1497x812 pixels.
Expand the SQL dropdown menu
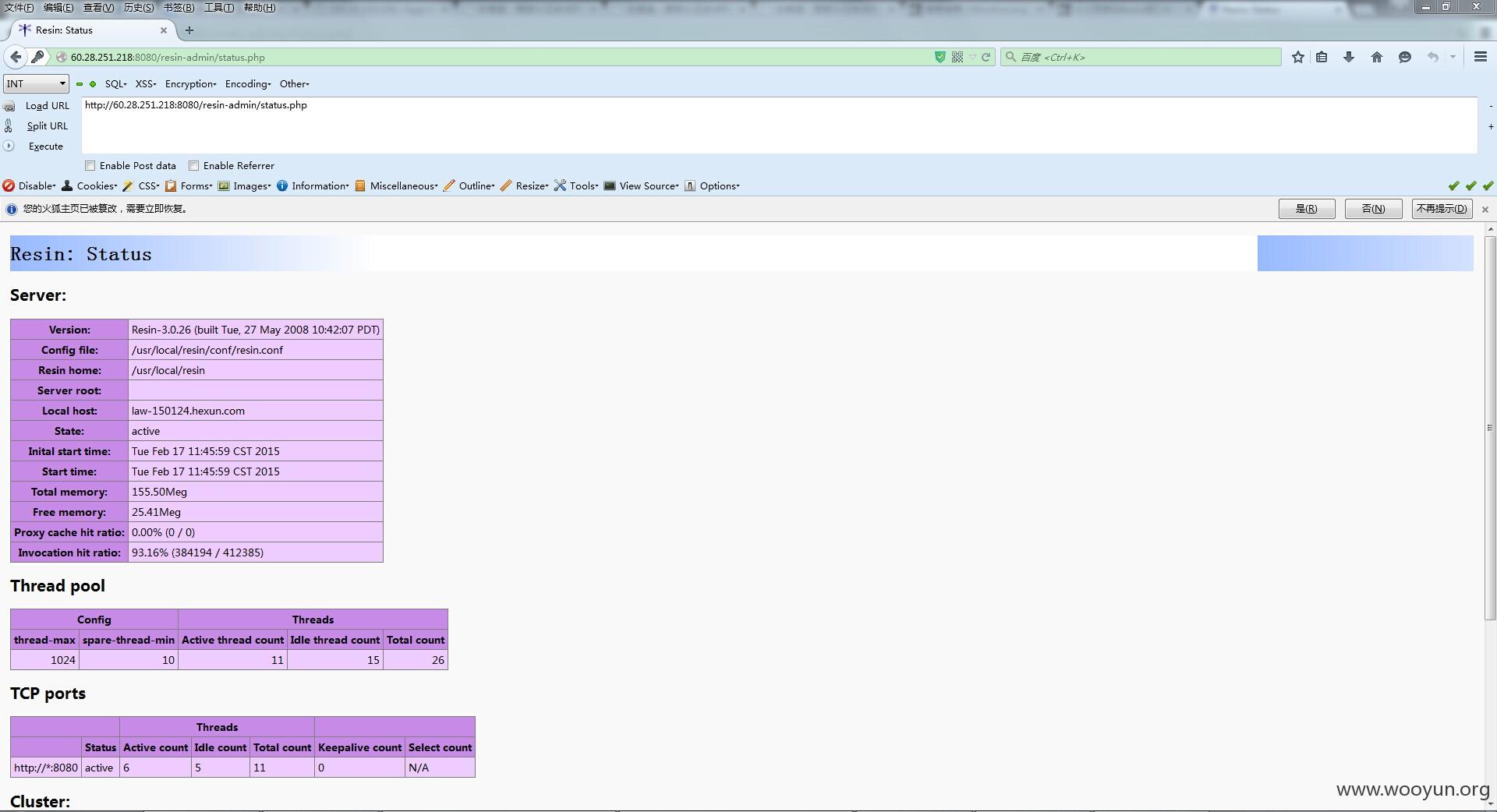(115, 84)
